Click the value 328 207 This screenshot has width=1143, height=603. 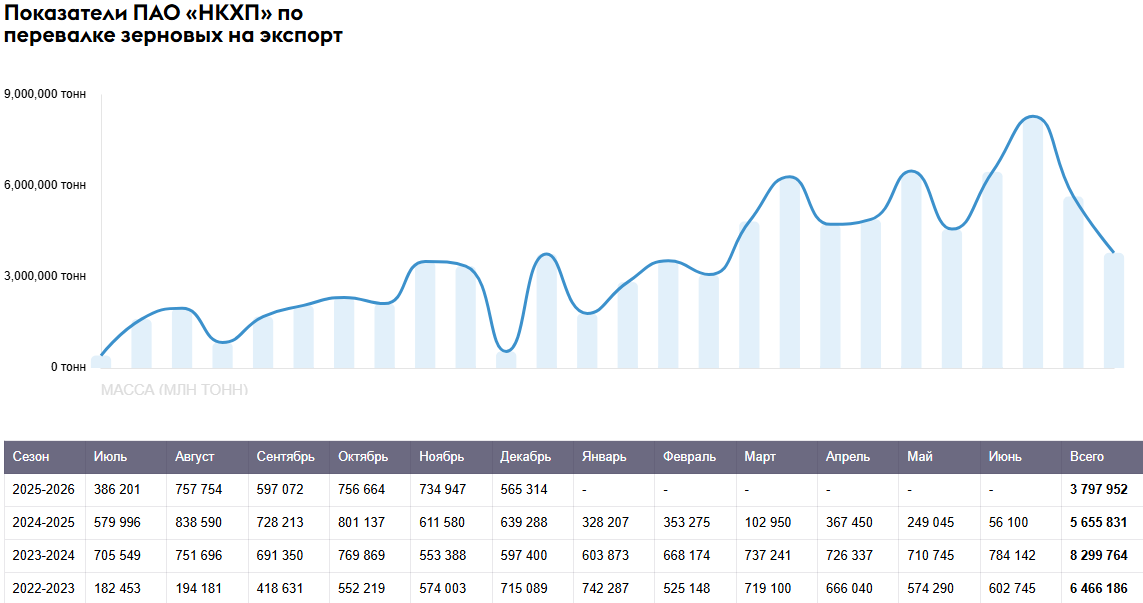605,522
